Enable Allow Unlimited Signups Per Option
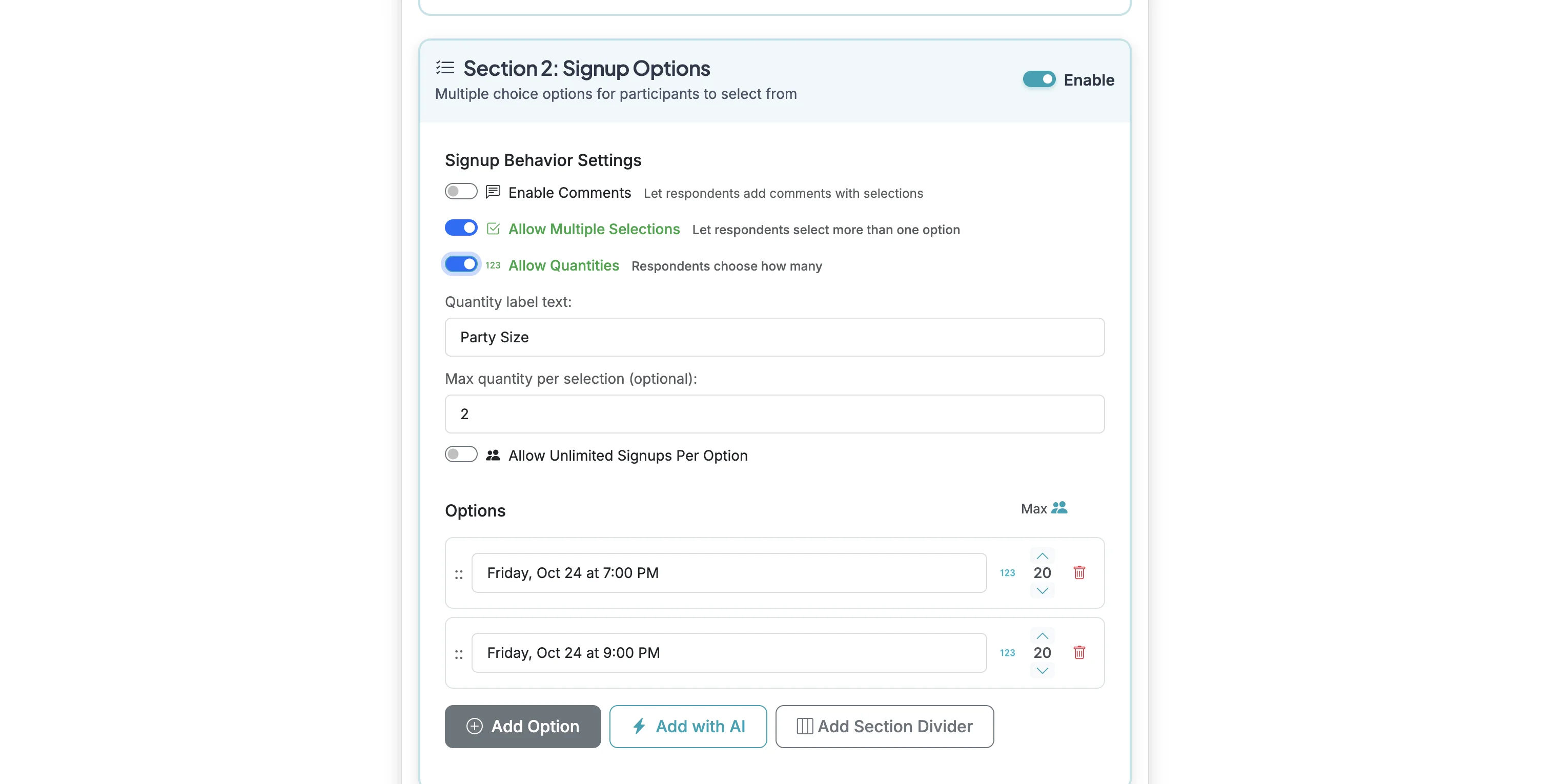This screenshot has width=1550, height=784. pos(460,455)
